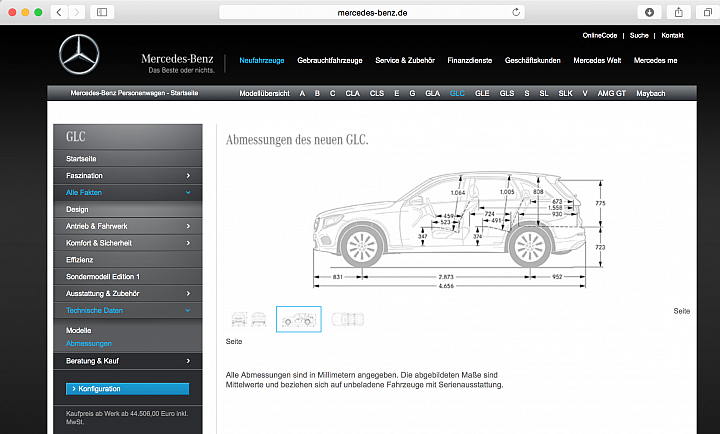The height and width of the screenshot is (434, 720).
Task: Go to Mercedes-Benz Personenwagen - Startseite
Action: click(x=134, y=93)
